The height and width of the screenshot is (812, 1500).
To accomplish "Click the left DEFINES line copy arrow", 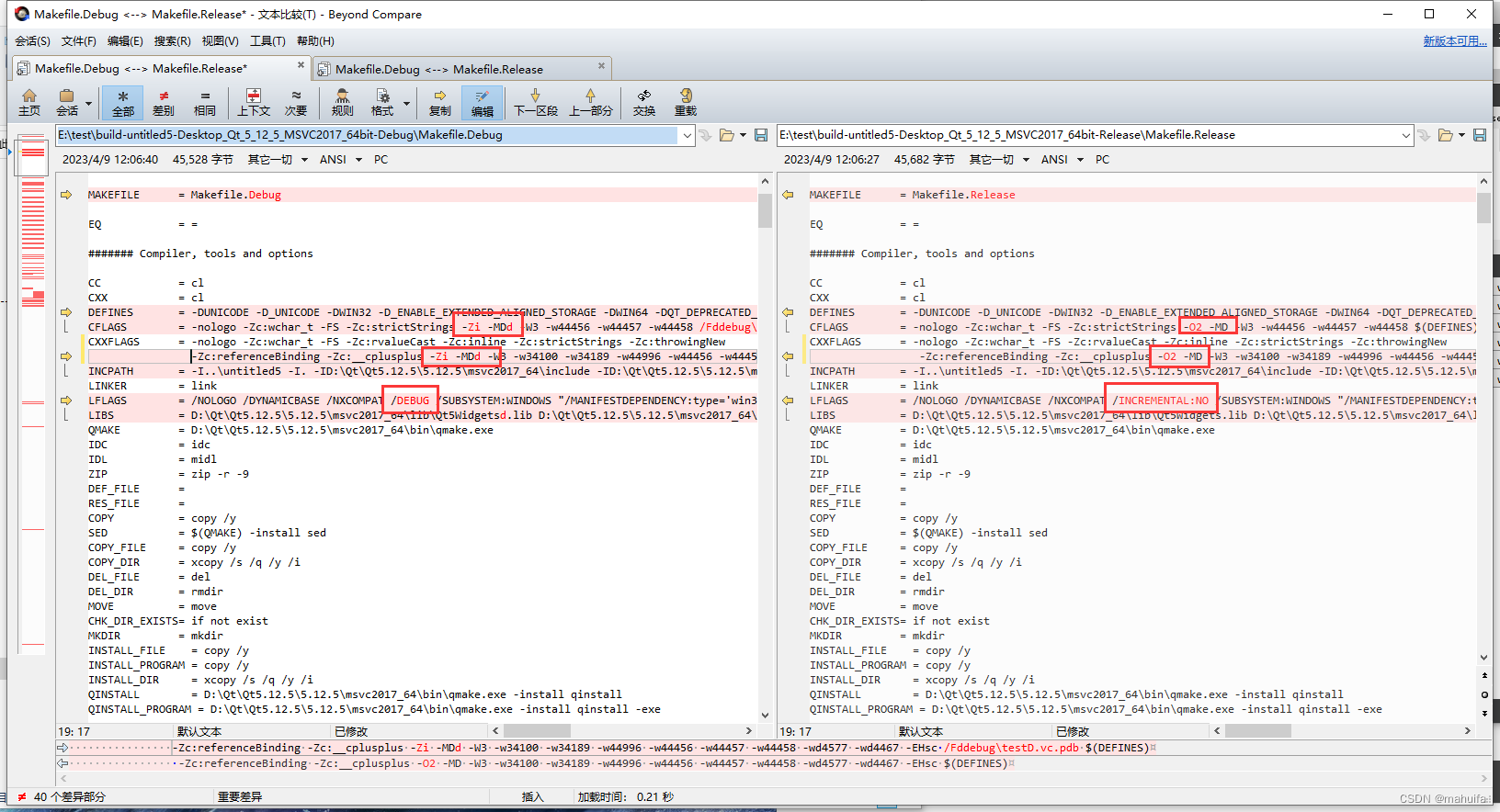I will pos(66,312).
